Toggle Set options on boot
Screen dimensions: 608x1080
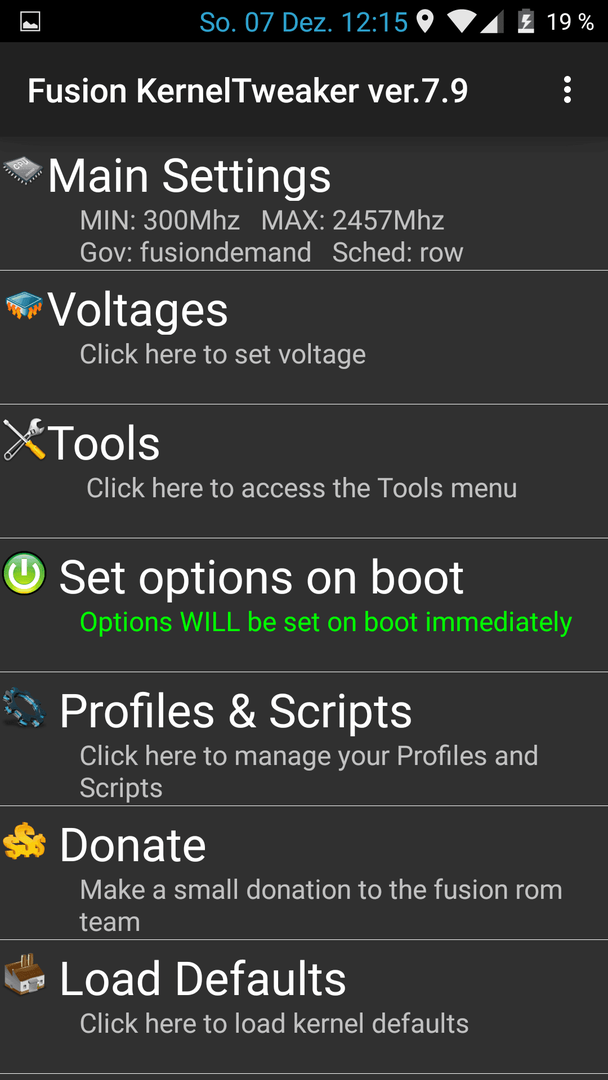pos(304,605)
